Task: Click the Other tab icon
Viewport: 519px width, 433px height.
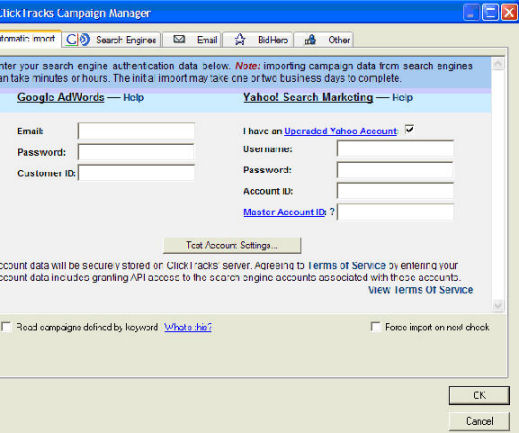Action: [x=310, y=40]
